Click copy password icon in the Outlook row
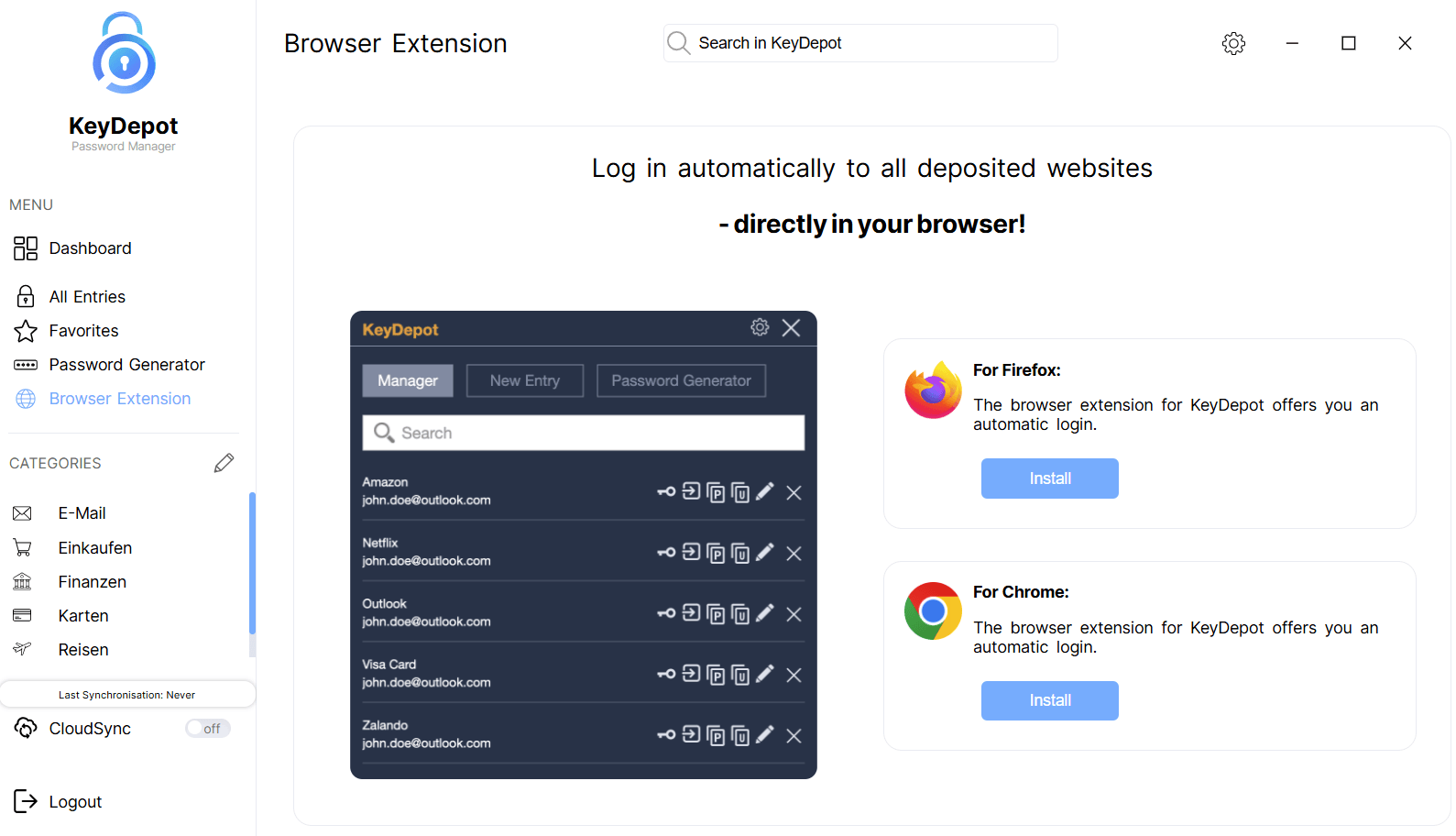Image resolution: width=1456 pixels, height=836 pixels. pos(716,614)
